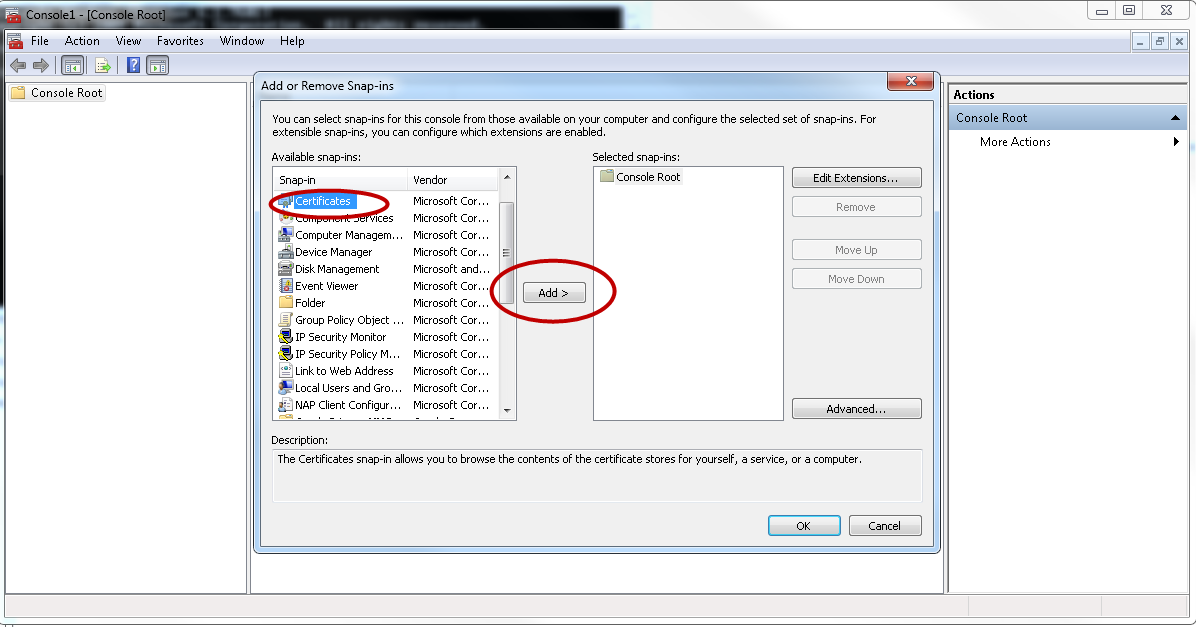Select Device Manager snap-in name
The height and width of the screenshot is (627, 1196).
click(x=334, y=252)
